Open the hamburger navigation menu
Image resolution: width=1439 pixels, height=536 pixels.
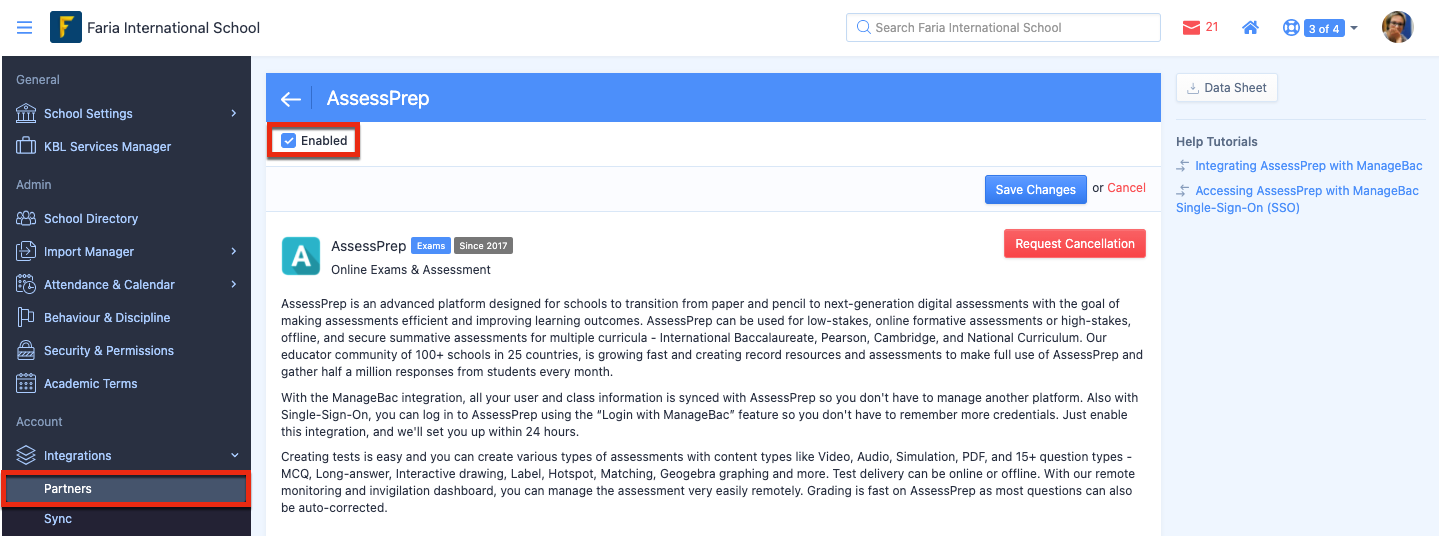coord(25,28)
